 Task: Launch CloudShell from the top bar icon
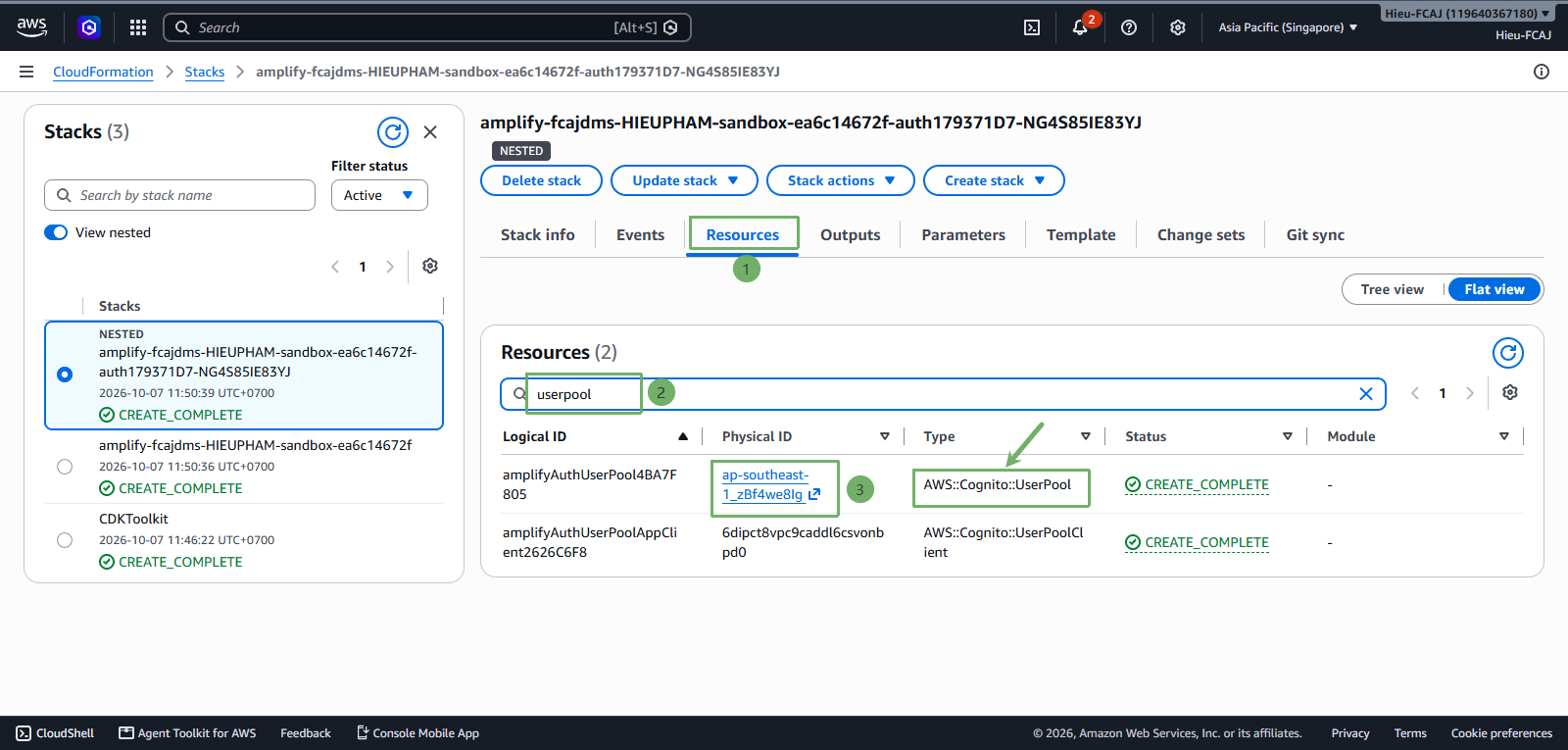pyautogui.click(x=1032, y=27)
